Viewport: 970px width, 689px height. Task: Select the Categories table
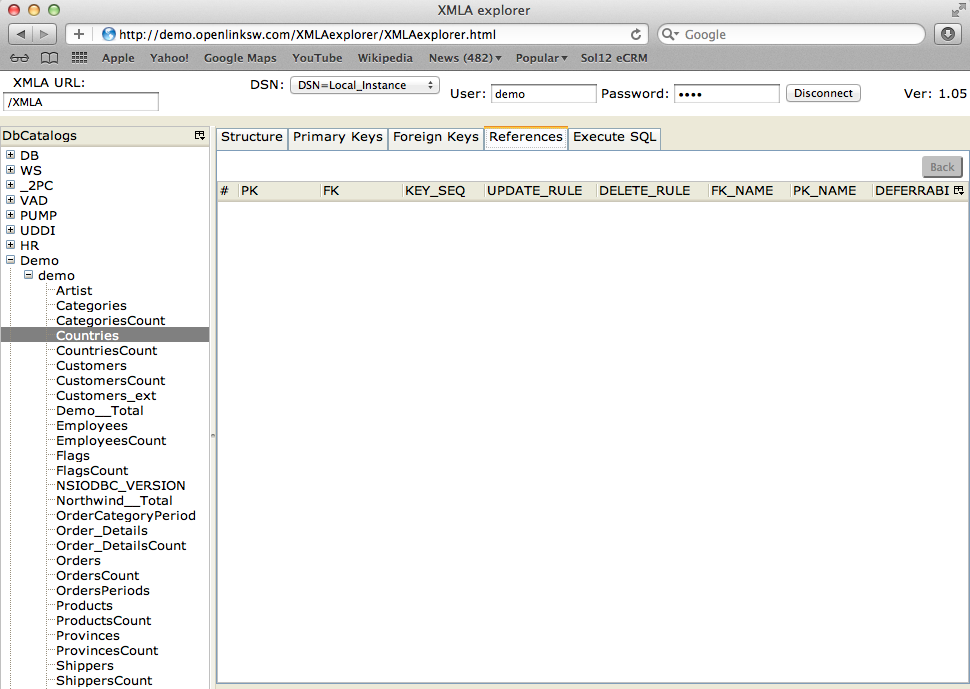tap(91, 306)
